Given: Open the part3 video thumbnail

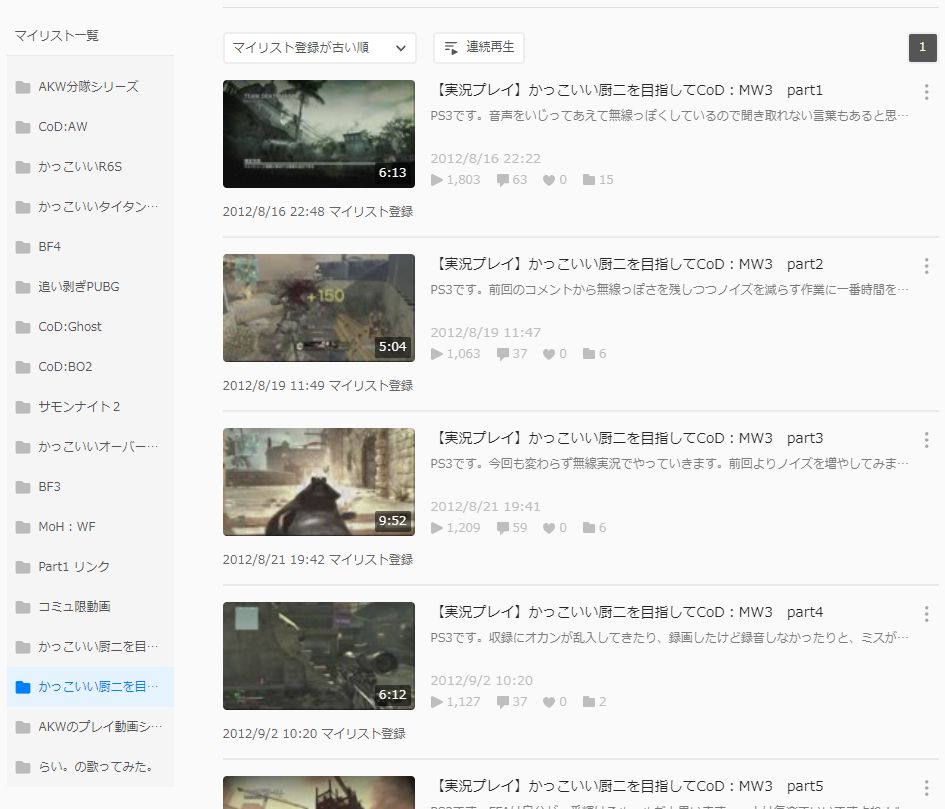Looking at the screenshot, I should 319,482.
